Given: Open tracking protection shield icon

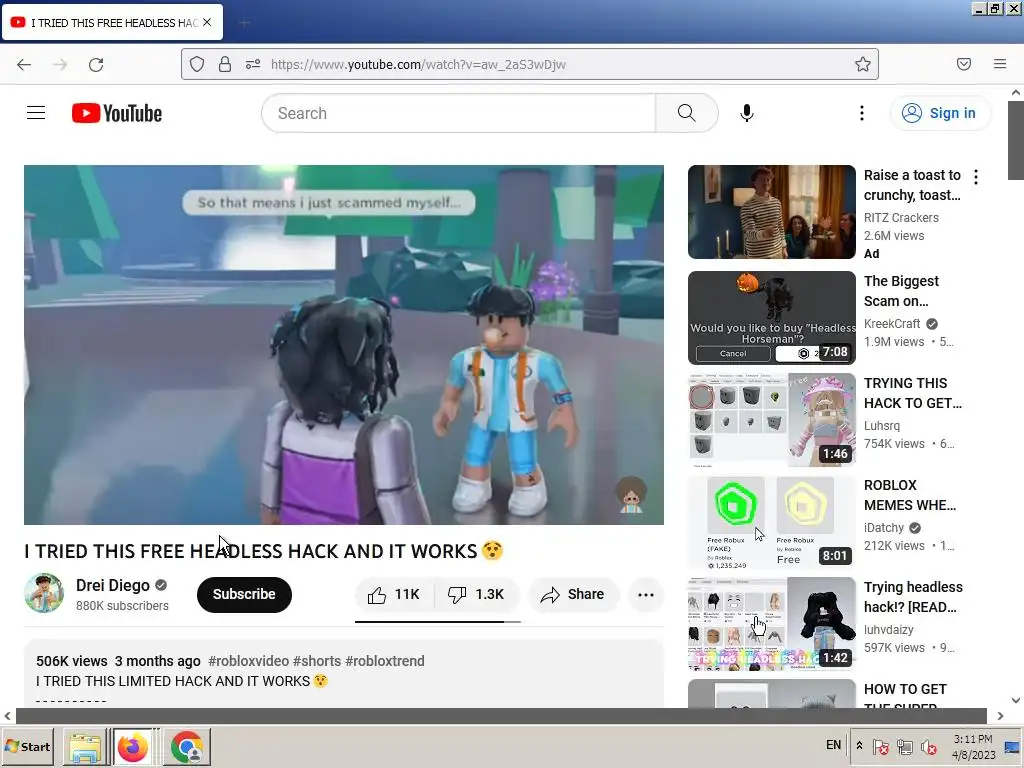Looking at the screenshot, I should (197, 64).
